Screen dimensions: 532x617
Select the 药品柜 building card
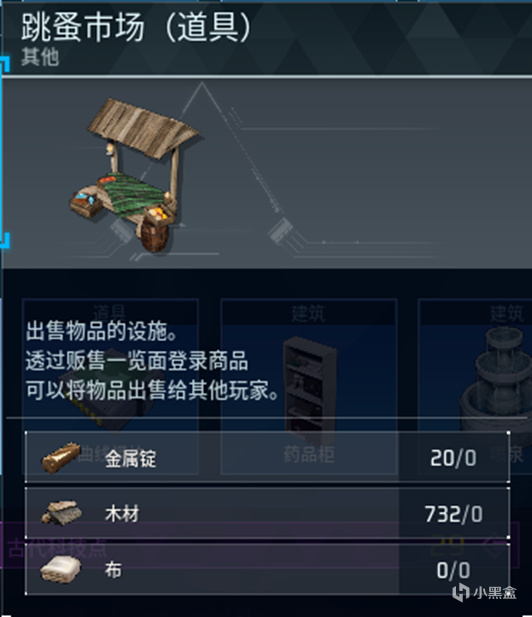[x=309, y=386]
